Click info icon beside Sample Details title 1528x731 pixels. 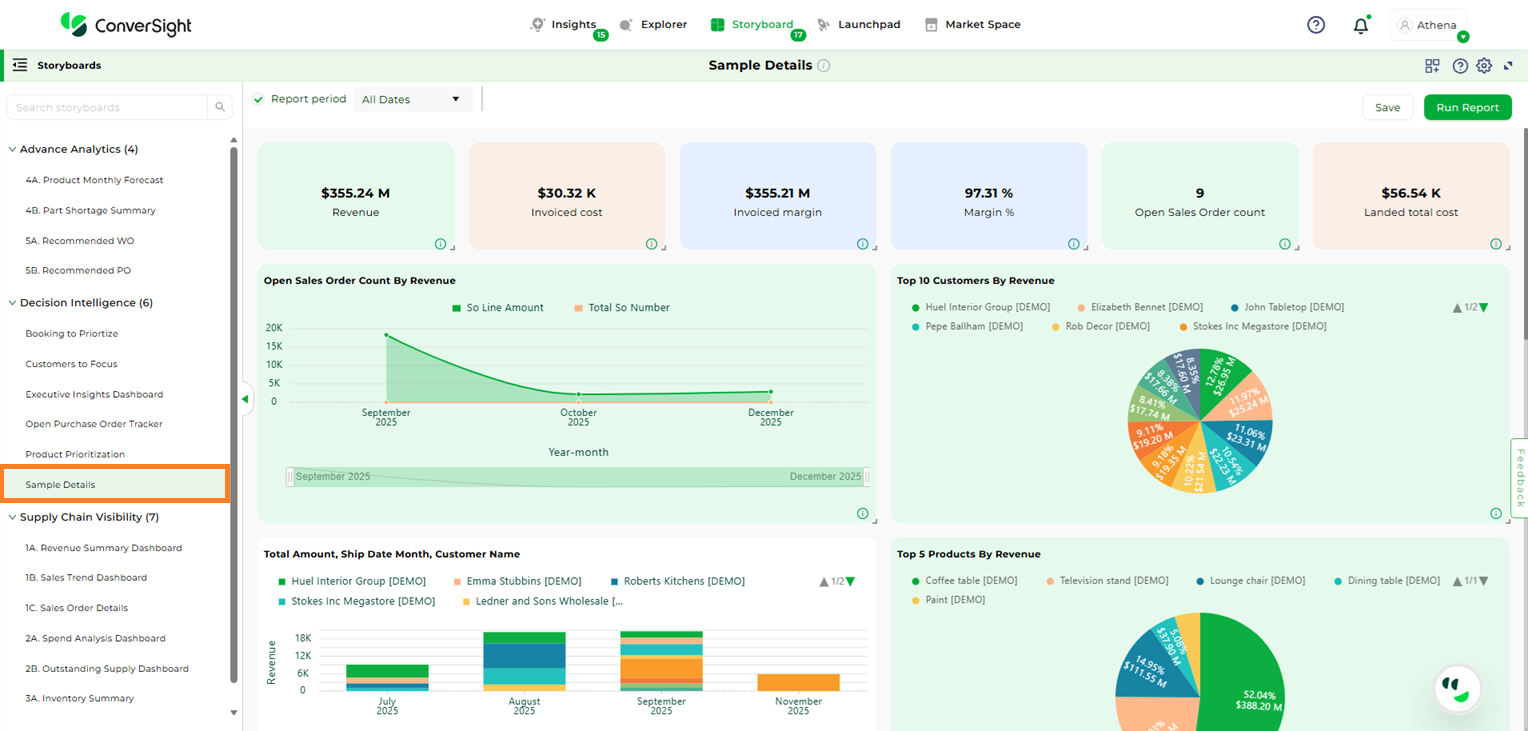point(824,66)
